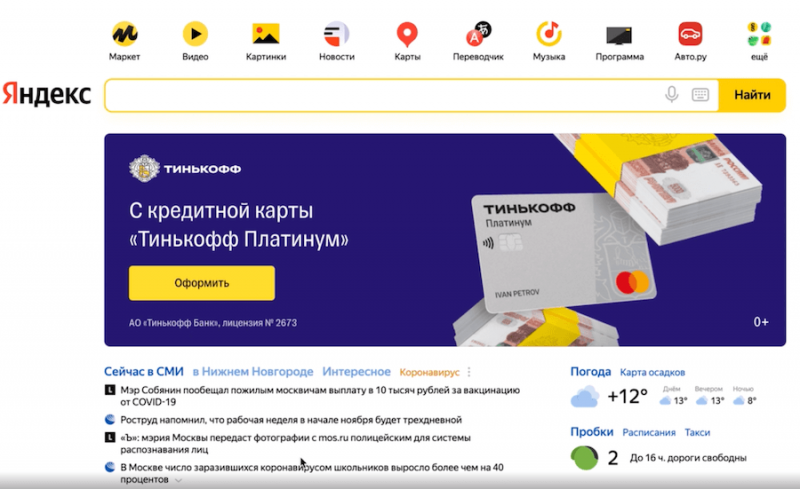Start voice search with microphone icon

pos(672,94)
